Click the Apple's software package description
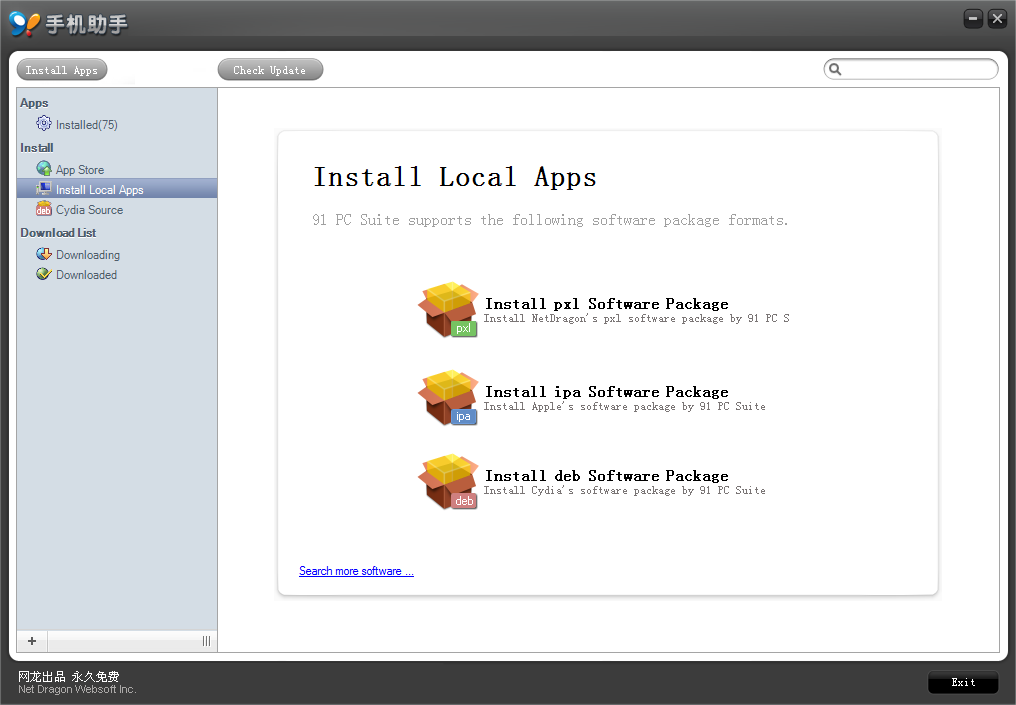 pyautogui.click(x=625, y=407)
